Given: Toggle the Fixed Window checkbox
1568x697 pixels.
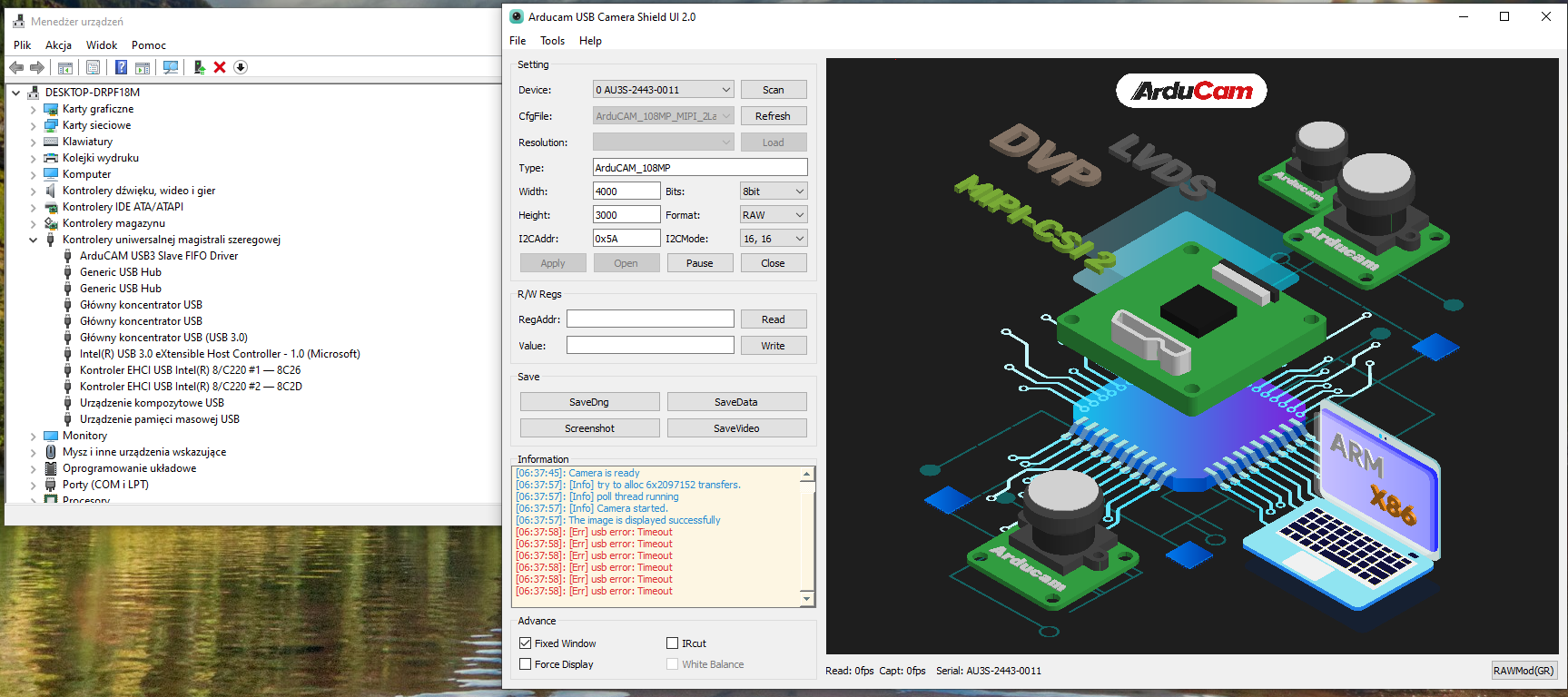Looking at the screenshot, I should click(525, 643).
